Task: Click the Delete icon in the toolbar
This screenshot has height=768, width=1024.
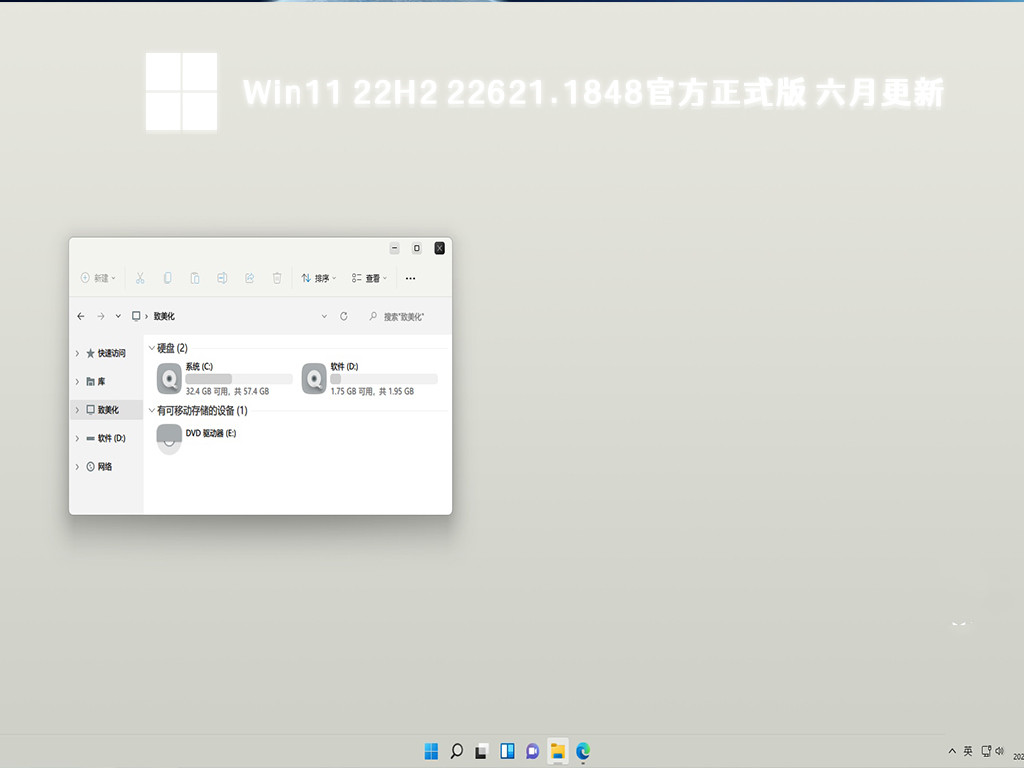Action: pyautogui.click(x=277, y=278)
